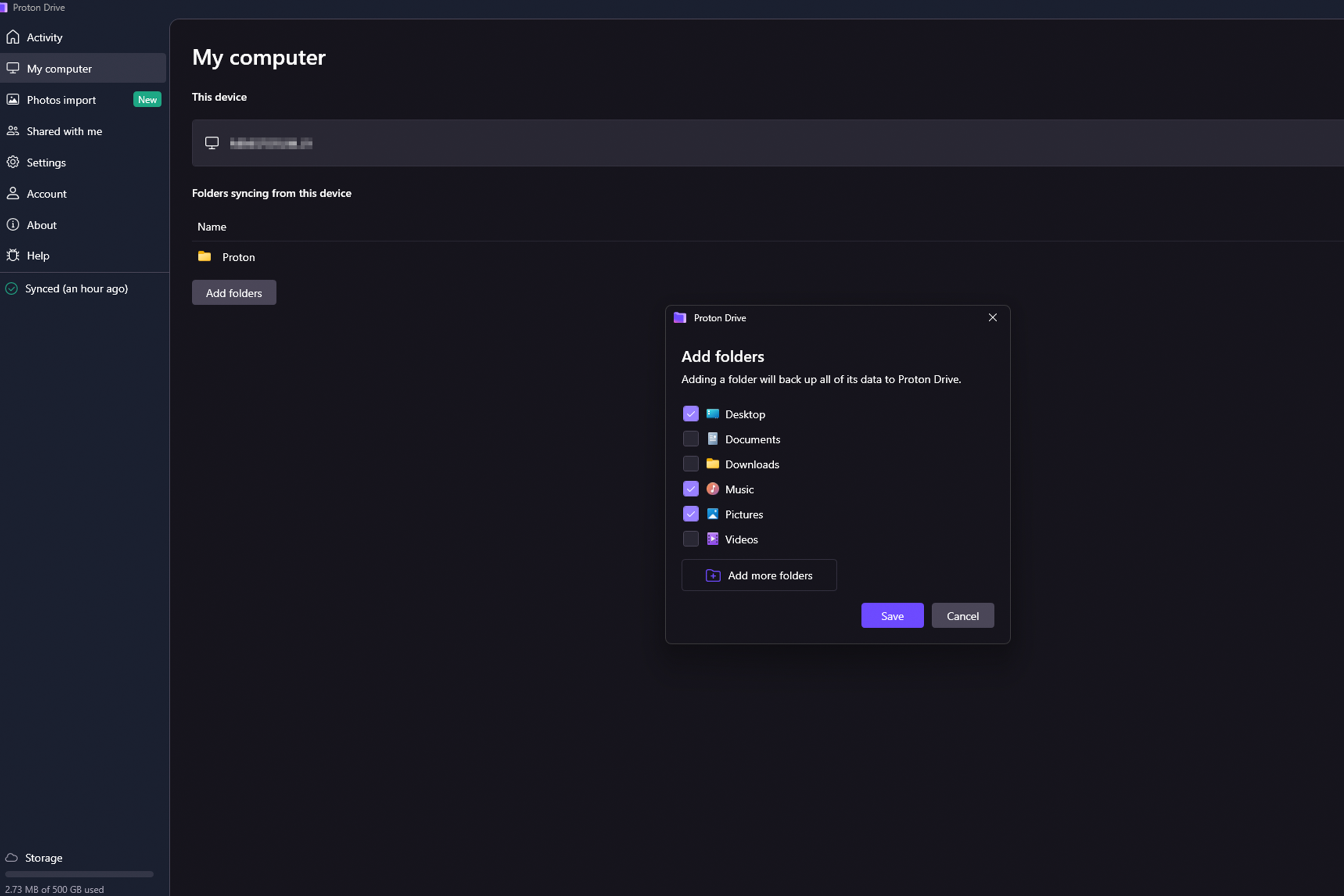Click the green Synced status check icon
This screenshot has width=1344, height=896.
[12, 289]
